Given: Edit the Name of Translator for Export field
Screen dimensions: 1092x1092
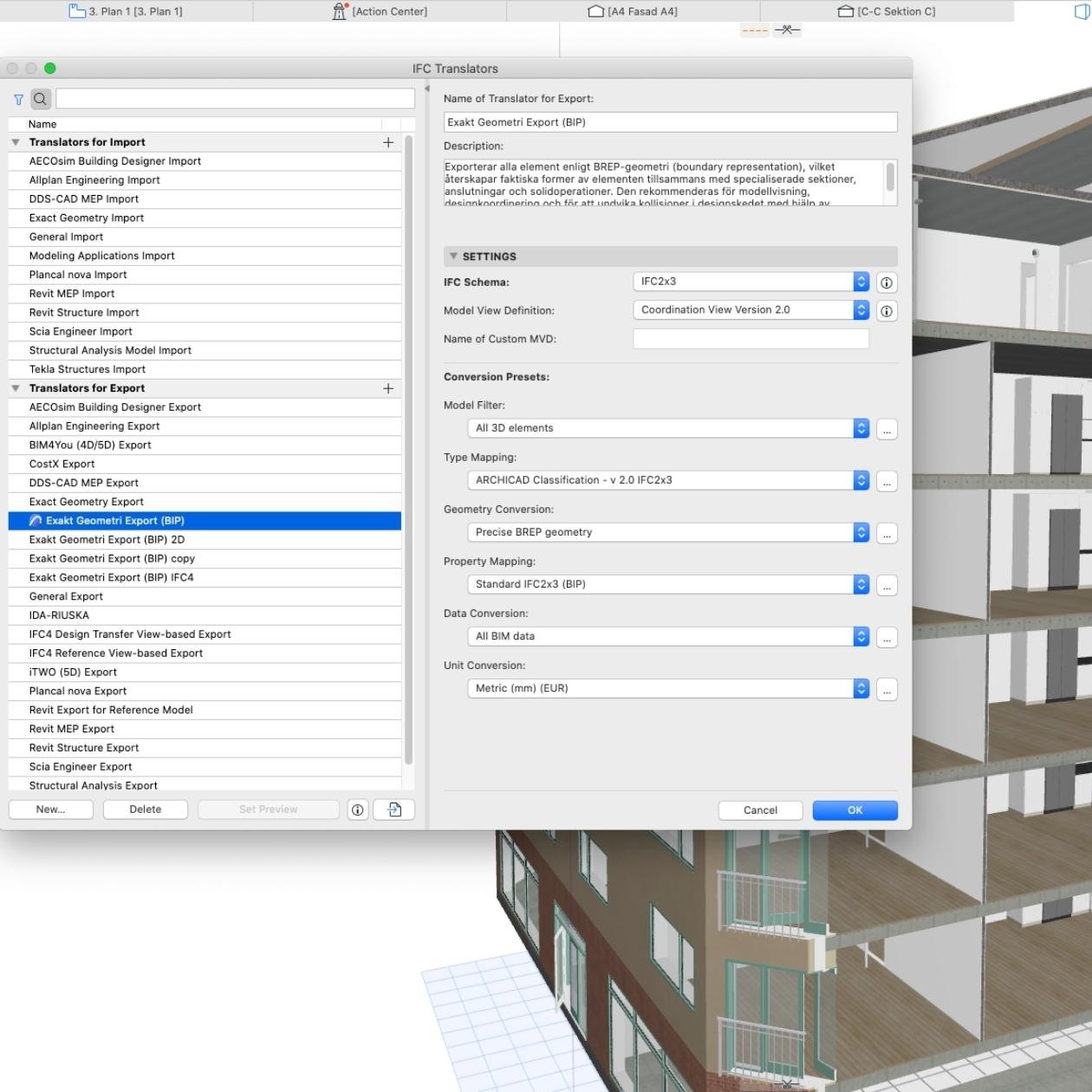Looking at the screenshot, I should (x=670, y=122).
